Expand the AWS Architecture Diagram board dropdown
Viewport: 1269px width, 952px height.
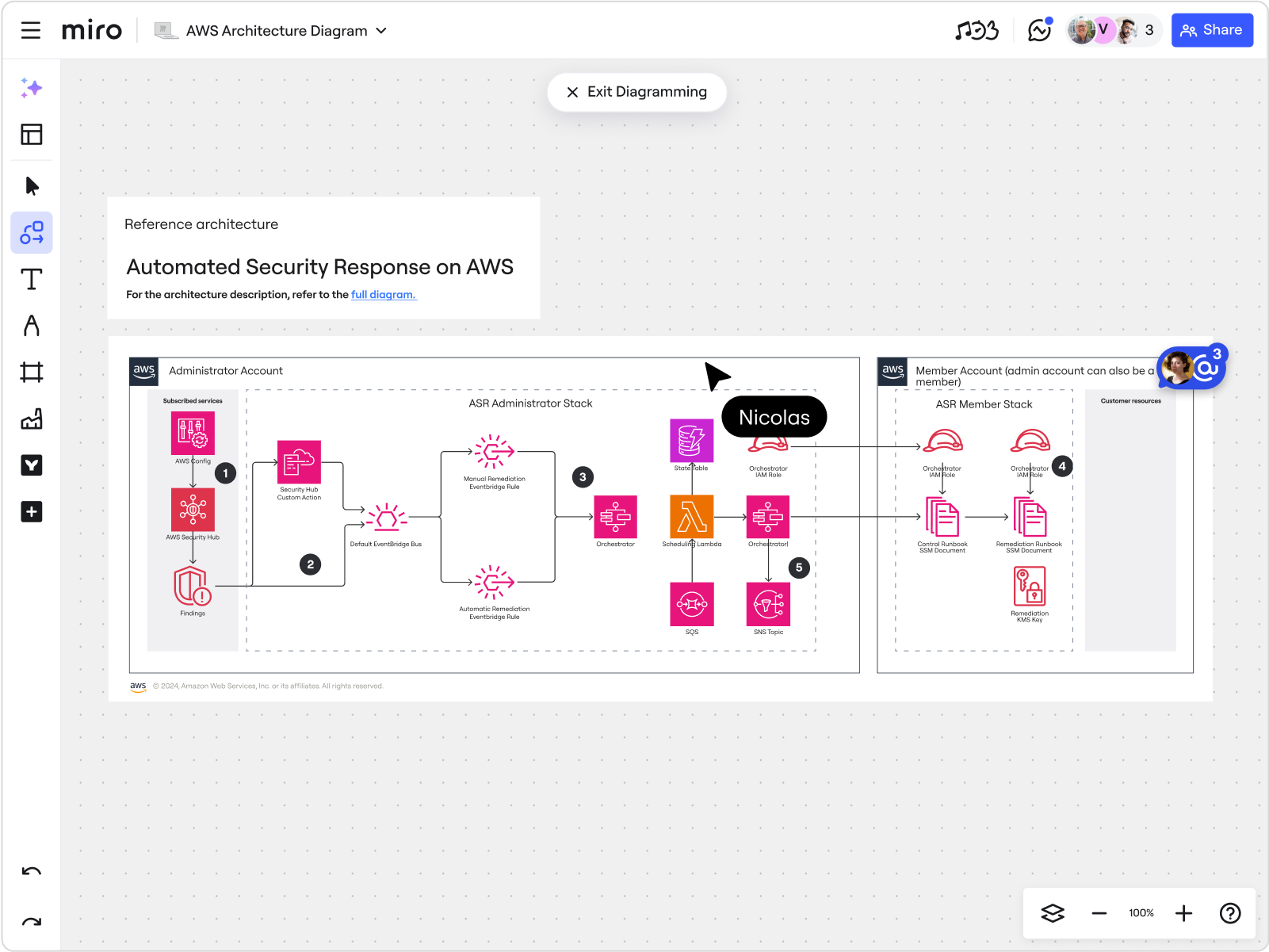381,31
